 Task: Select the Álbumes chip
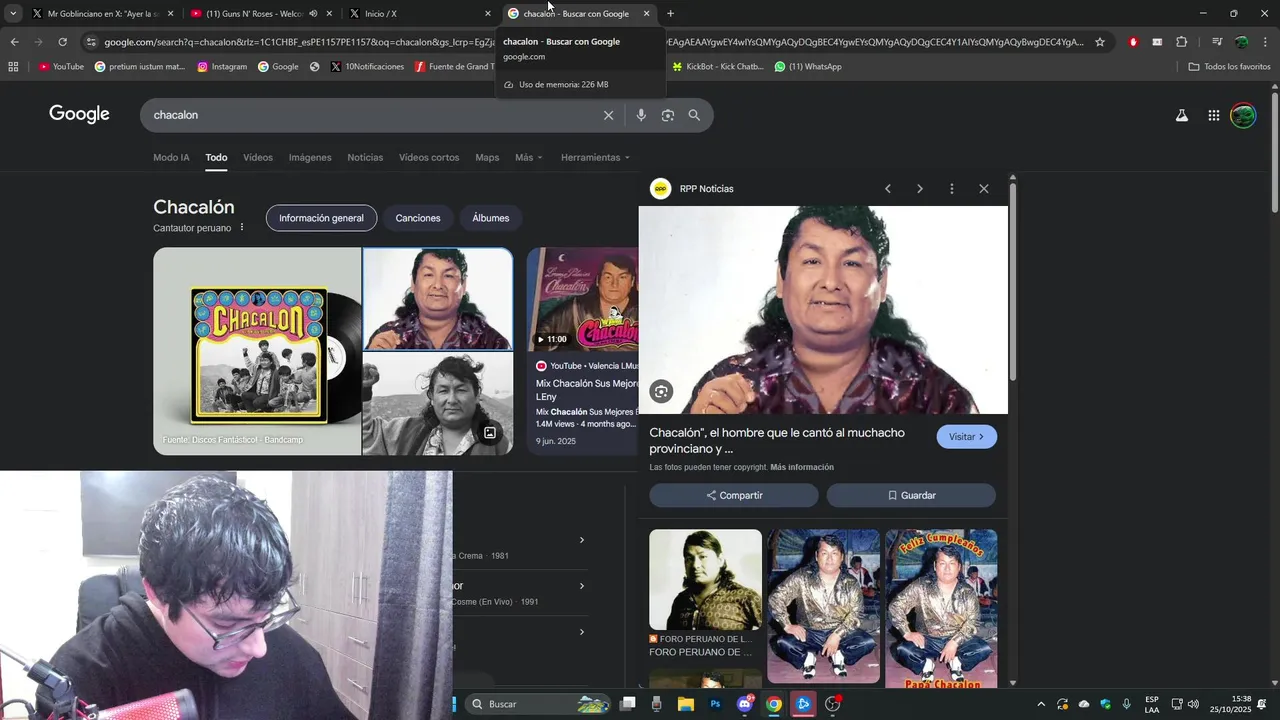point(491,218)
